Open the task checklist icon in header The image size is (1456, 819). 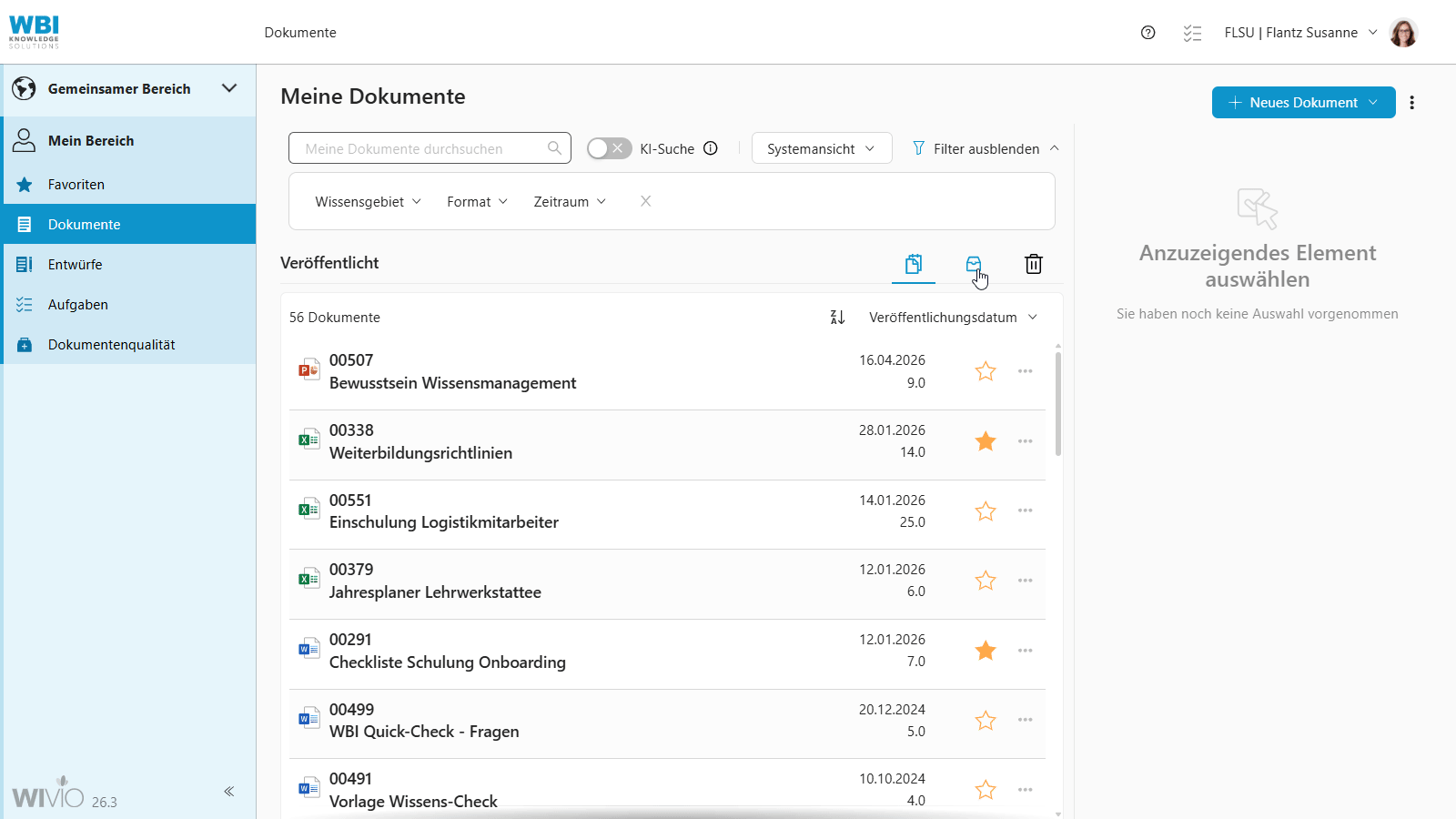tap(1192, 33)
